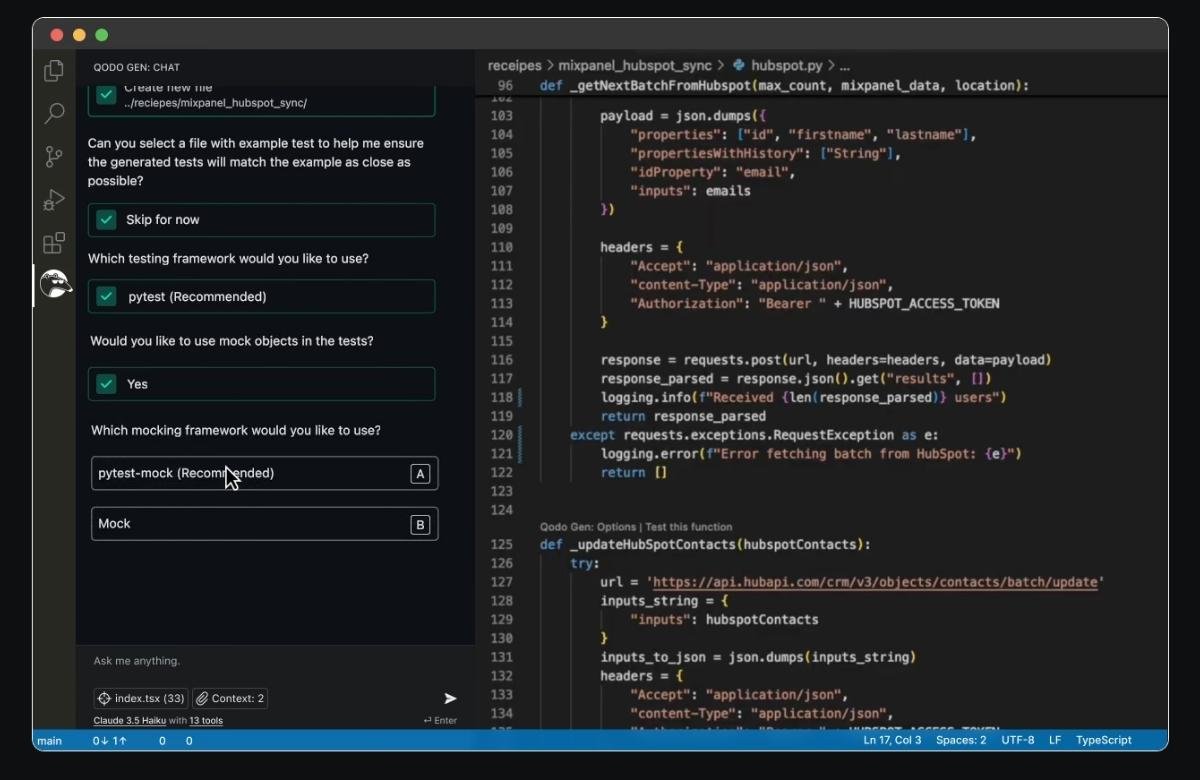Click the index.tsx (33) focus chip
The height and width of the screenshot is (780, 1200).
(140, 698)
